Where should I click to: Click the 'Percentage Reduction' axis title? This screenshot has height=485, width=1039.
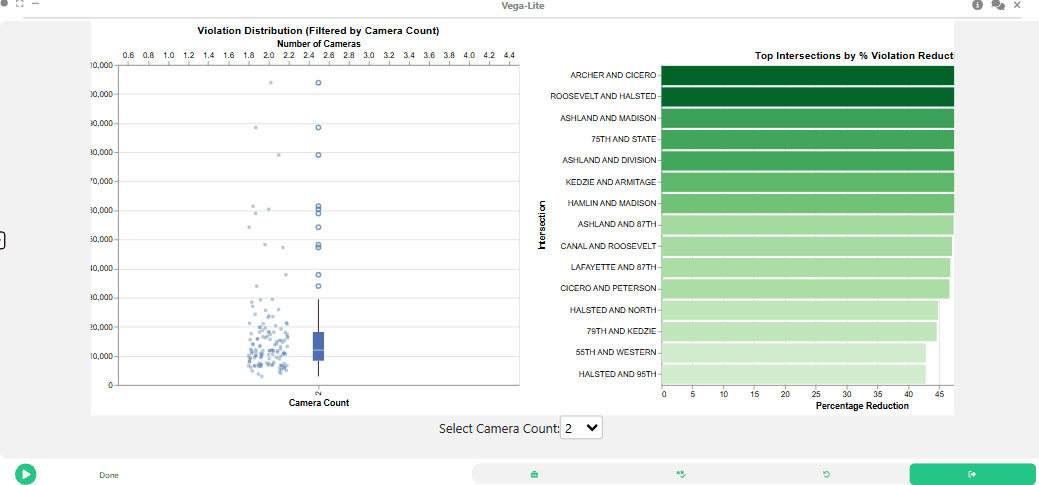(x=862, y=405)
